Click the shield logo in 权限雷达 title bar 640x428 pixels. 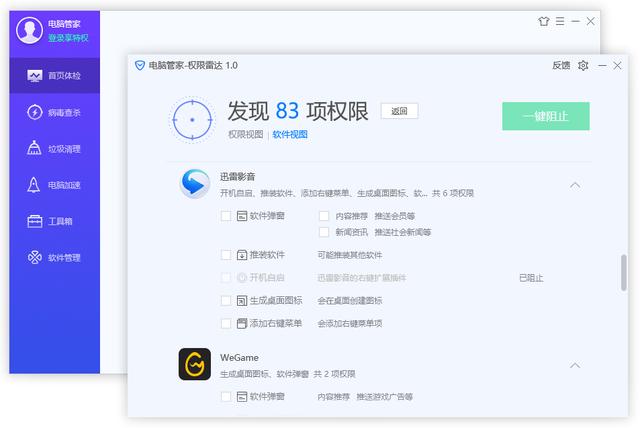tap(140, 65)
